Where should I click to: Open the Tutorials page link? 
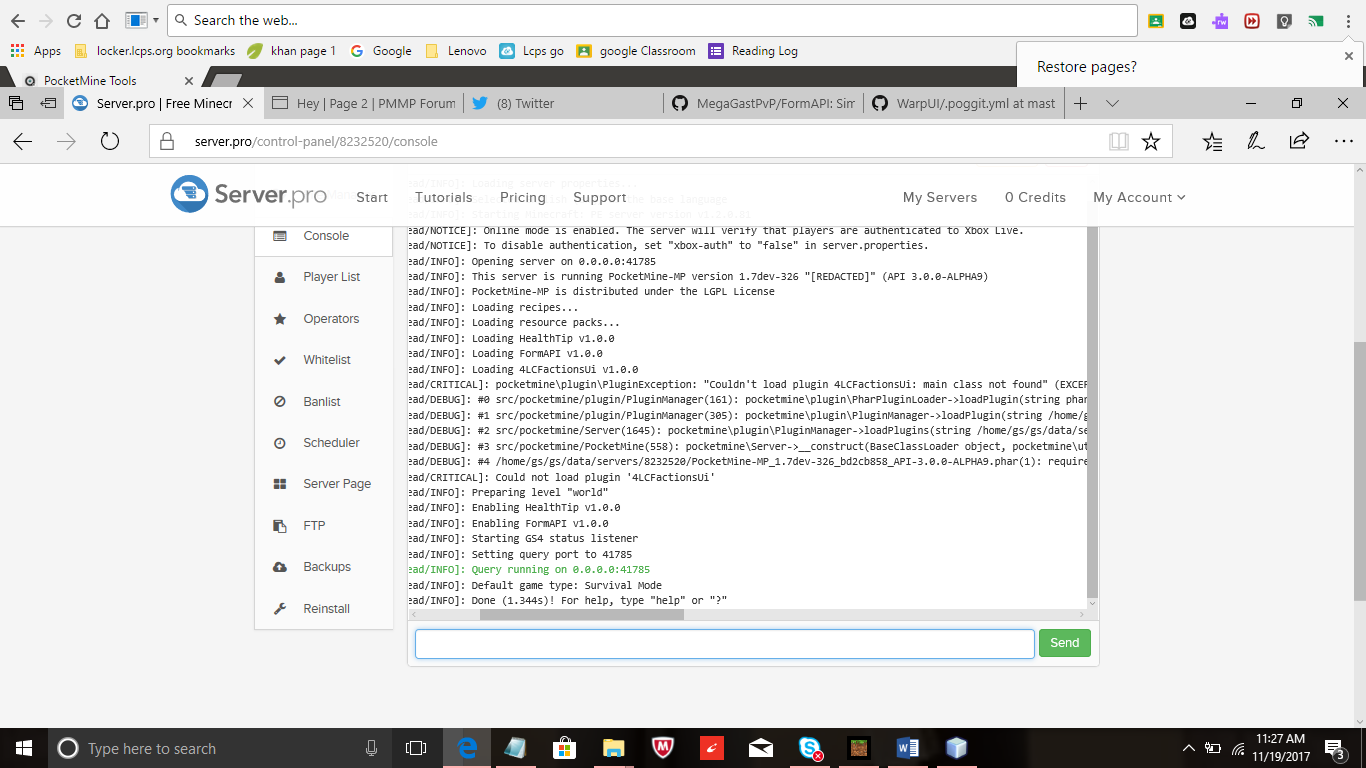point(443,197)
